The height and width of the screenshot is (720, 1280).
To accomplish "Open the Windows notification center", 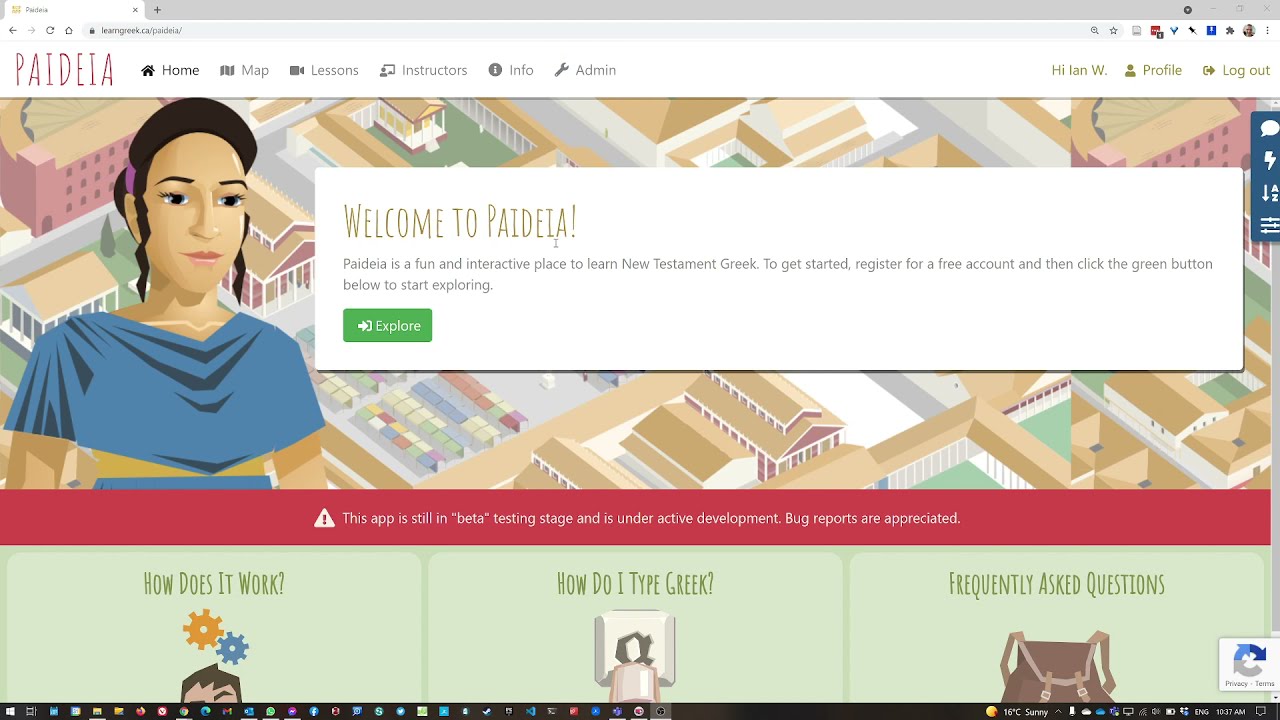I will pos(1260,712).
